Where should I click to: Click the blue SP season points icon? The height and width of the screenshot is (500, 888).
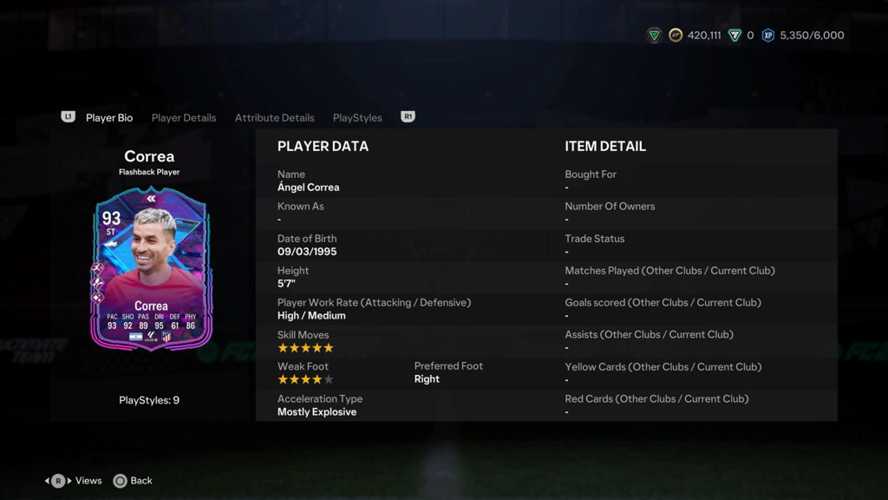coord(767,35)
